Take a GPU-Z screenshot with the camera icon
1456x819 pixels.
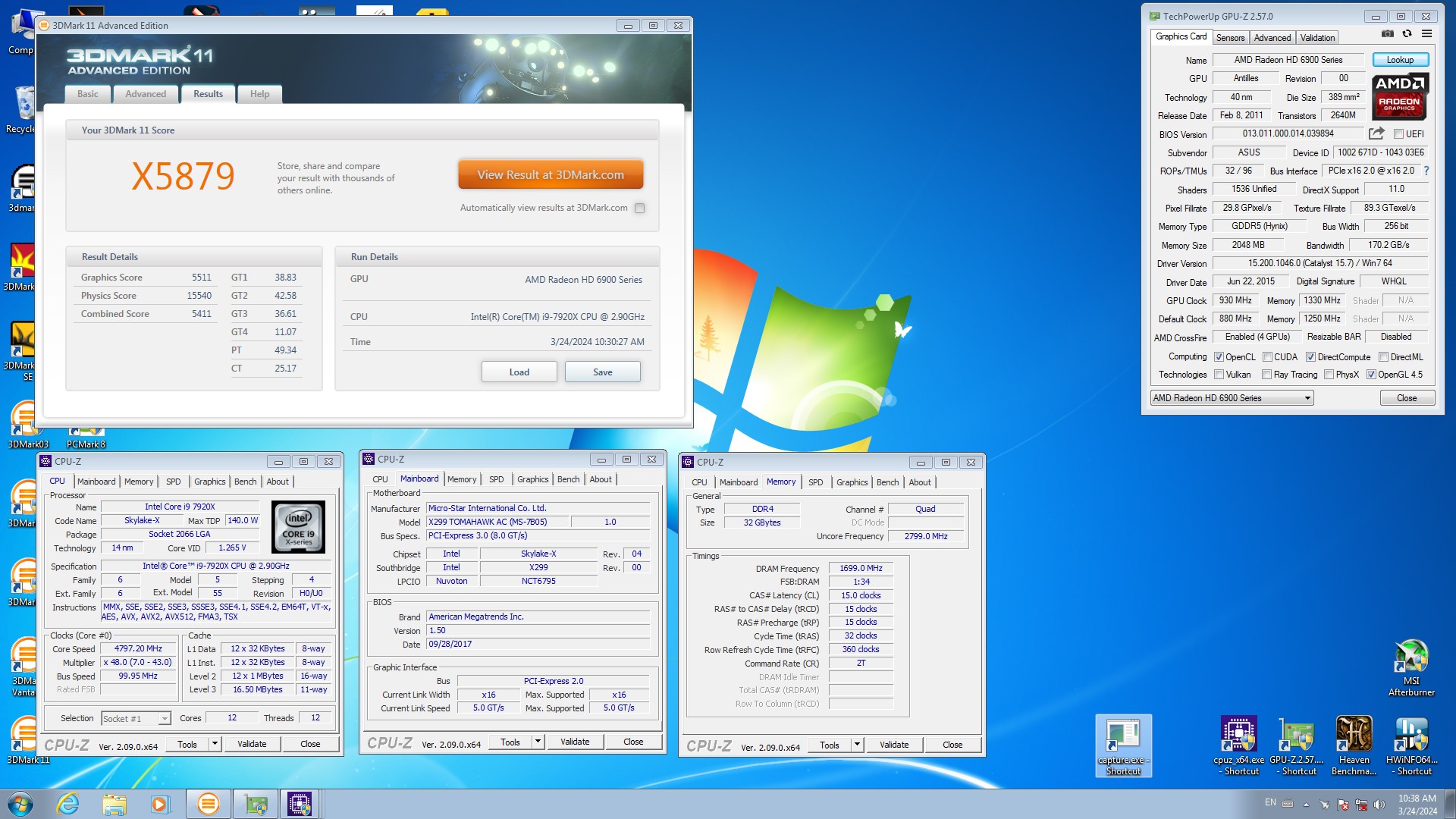coord(1388,34)
